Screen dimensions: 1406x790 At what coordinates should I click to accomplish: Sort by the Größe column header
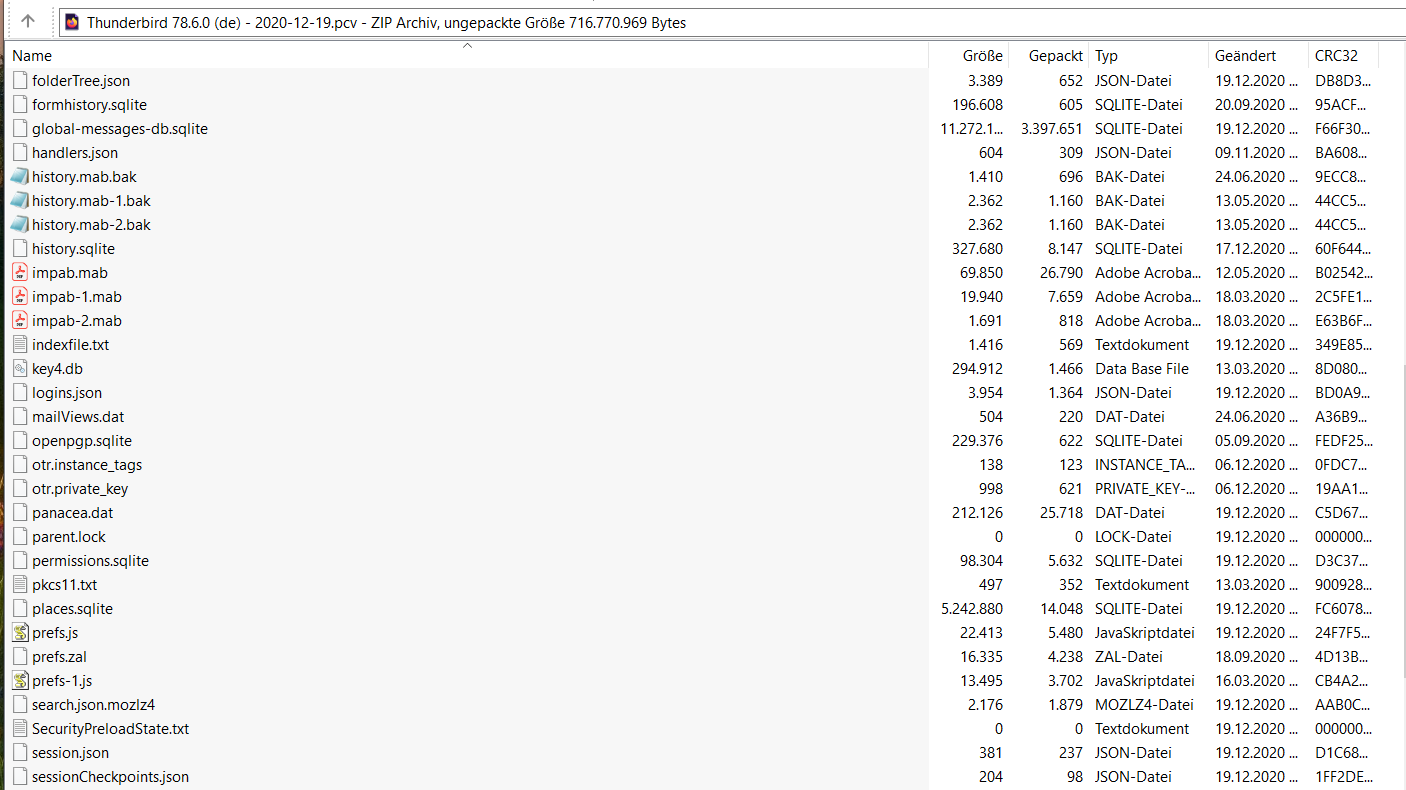(x=983, y=56)
